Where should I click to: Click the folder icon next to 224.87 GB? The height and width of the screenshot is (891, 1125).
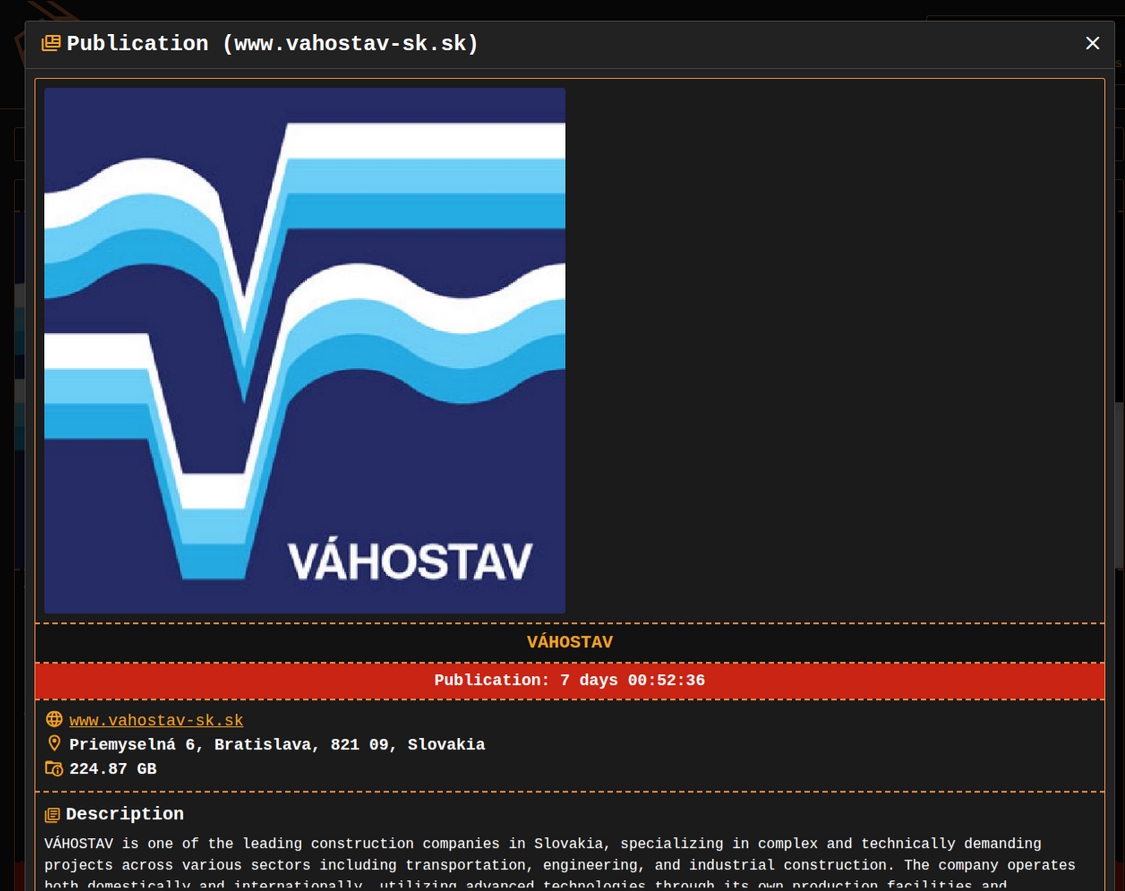tap(54, 769)
